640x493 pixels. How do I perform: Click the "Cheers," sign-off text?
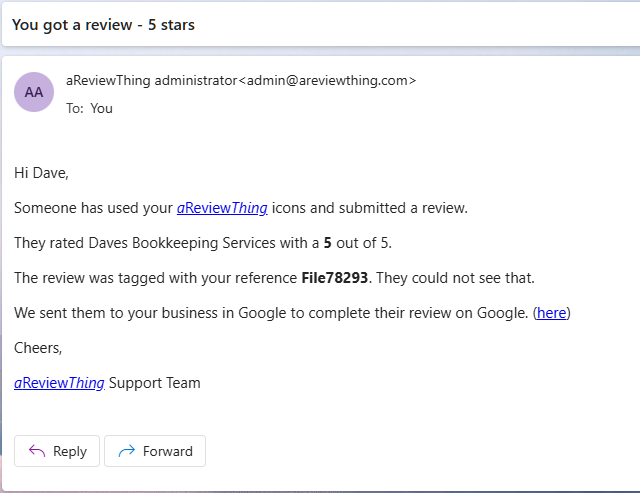click(x=38, y=347)
